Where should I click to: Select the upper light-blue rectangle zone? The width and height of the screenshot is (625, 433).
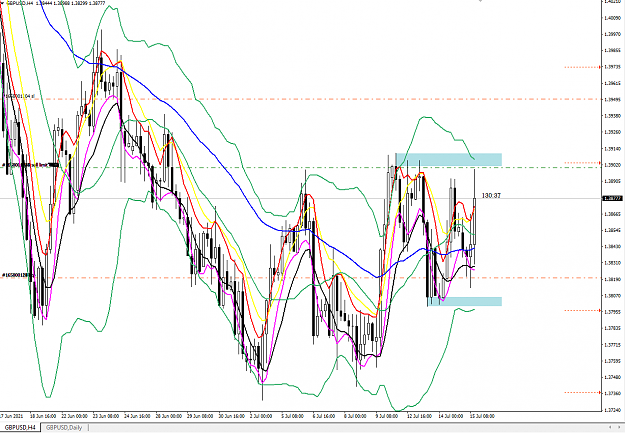point(448,159)
